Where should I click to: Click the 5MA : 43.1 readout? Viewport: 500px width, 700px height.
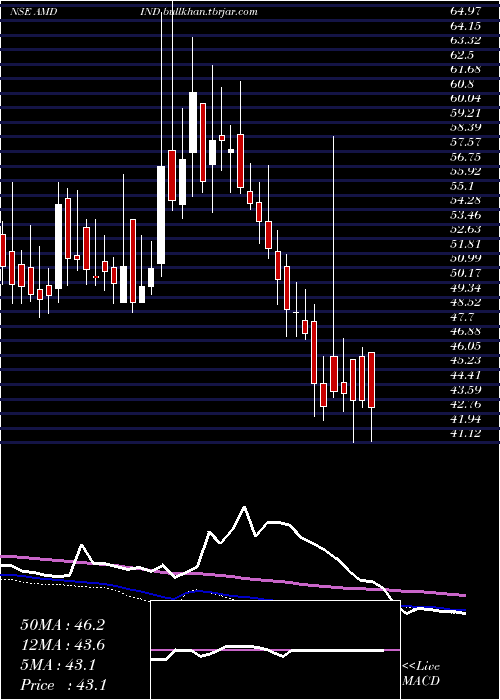point(58,665)
